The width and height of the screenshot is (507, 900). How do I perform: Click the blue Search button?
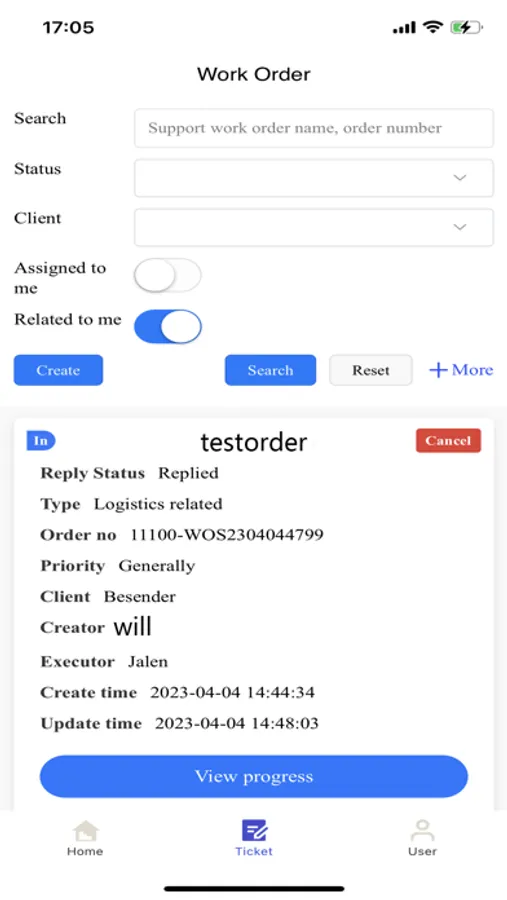270,370
